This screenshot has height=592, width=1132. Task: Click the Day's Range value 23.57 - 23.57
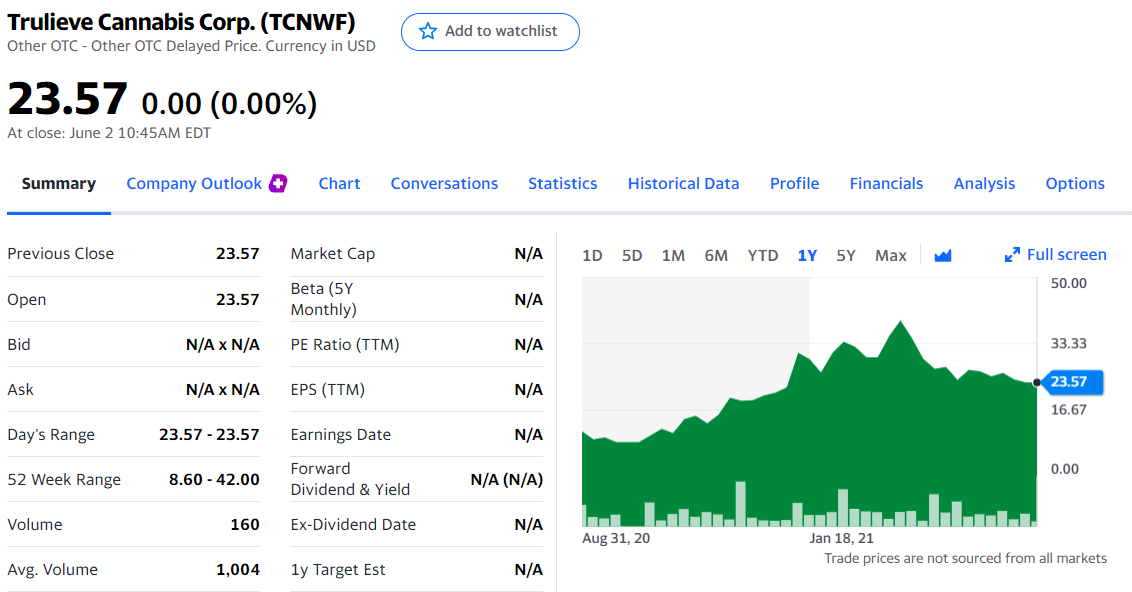(209, 435)
